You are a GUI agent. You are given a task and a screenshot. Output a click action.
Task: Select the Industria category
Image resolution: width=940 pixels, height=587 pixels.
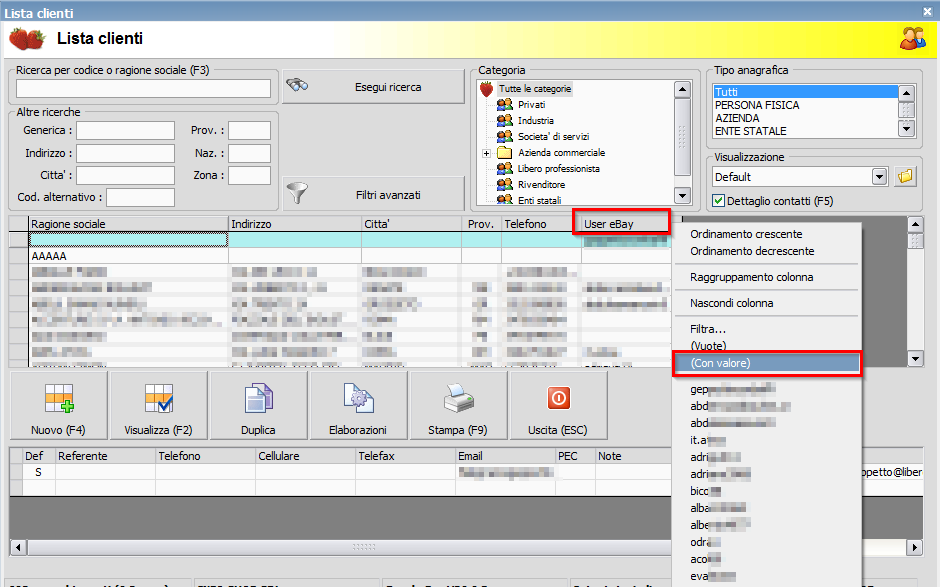click(x=535, y=121)
